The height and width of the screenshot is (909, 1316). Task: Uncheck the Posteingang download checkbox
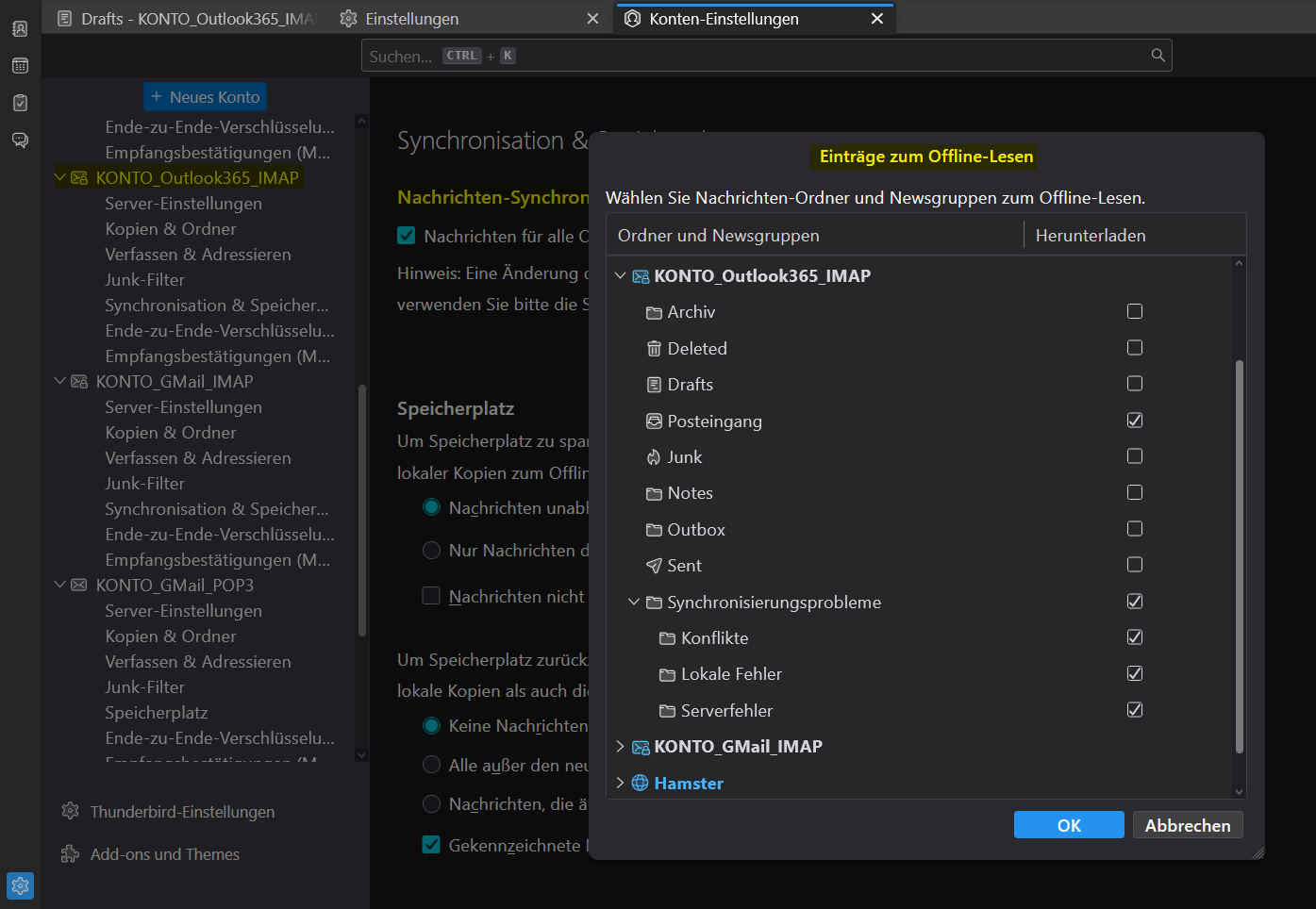[1135, 421]
